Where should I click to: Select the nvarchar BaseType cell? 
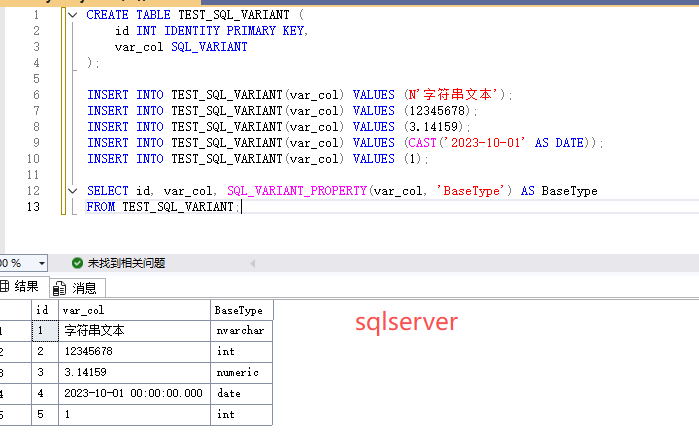[x=241, y=331]
